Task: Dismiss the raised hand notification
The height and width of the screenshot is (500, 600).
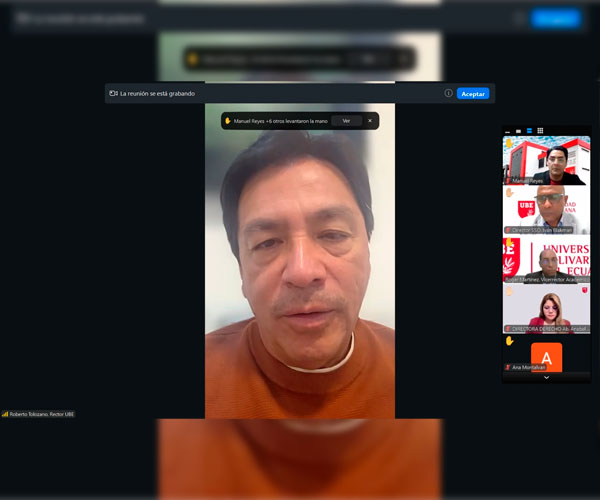Action: click(x=369, y=121)
